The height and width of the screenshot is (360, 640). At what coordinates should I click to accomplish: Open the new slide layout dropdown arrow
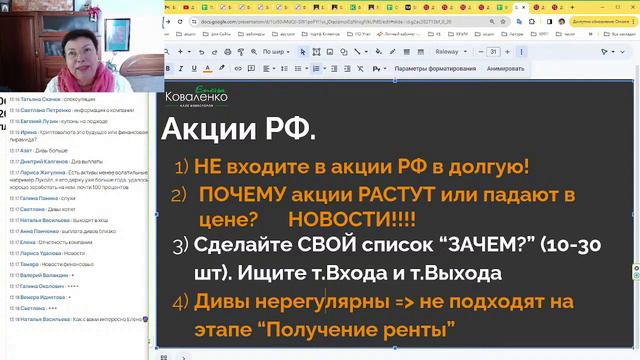[189, 52]
